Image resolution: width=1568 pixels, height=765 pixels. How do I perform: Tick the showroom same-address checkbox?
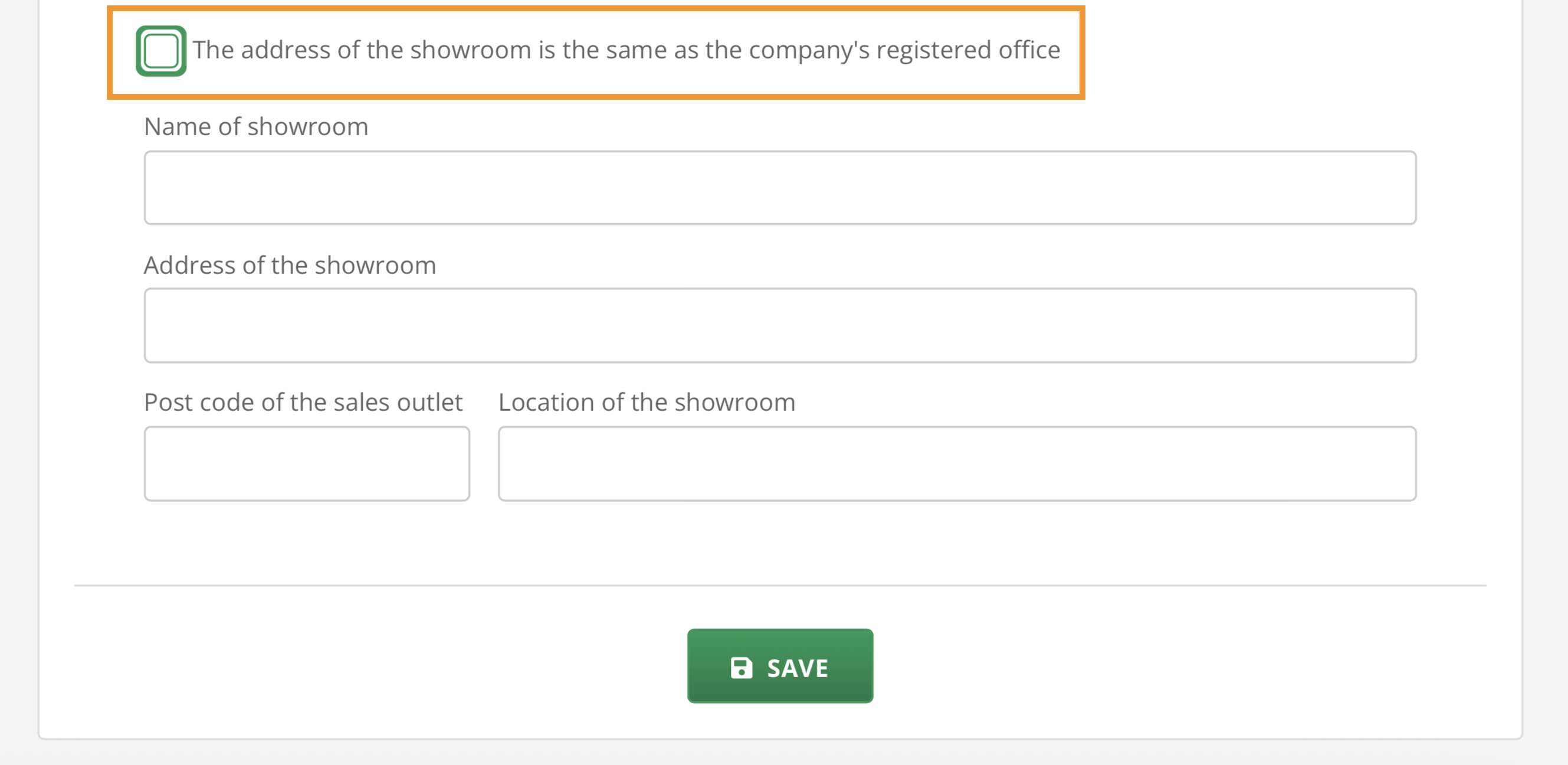(x=160, y=51)
